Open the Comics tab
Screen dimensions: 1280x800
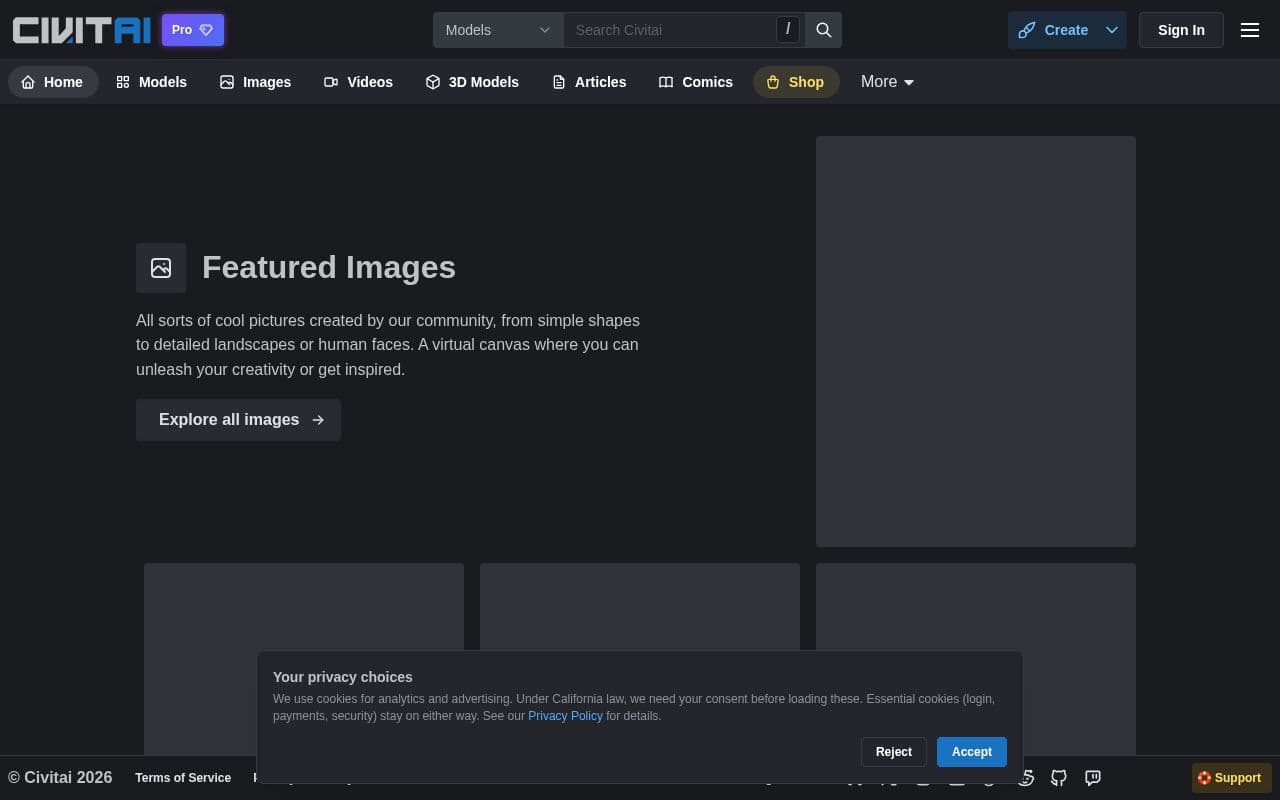(696, 82)
